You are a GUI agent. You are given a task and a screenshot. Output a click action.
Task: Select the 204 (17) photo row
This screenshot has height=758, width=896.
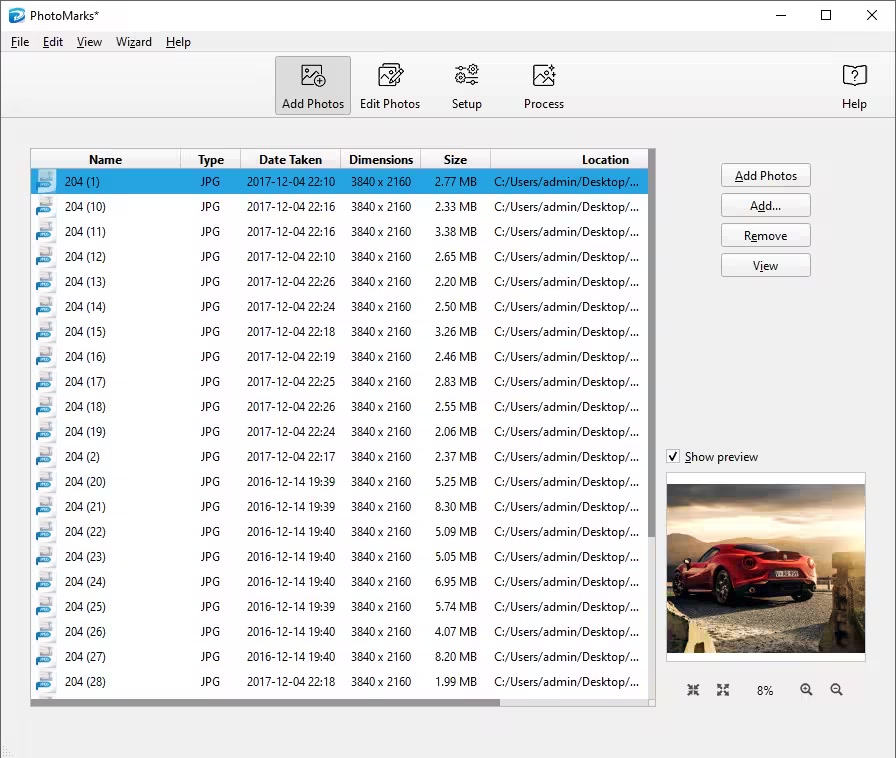pos(340,382)
